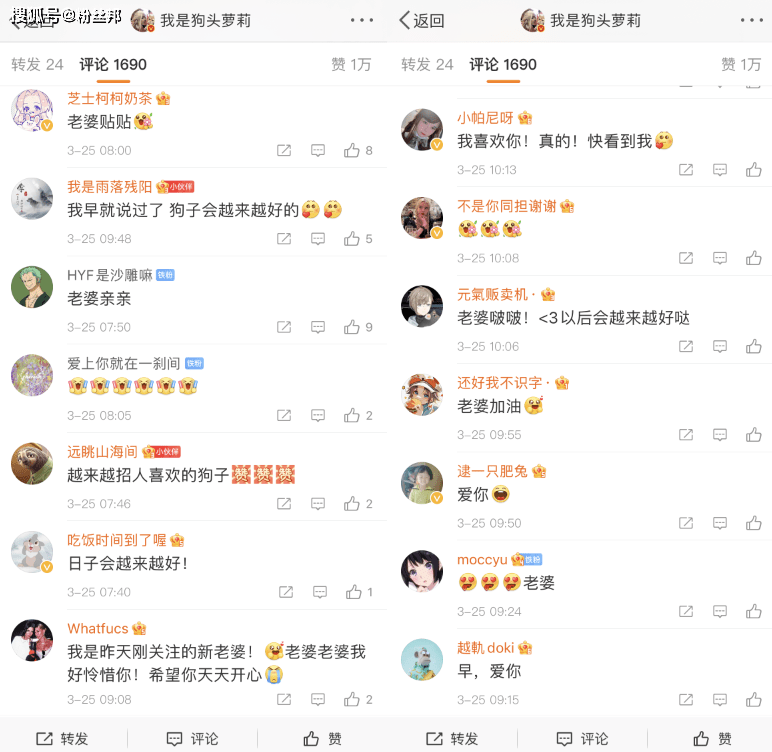
Task: Reply to the comment by 远眺山海间
Action: (x=318, y=504)
